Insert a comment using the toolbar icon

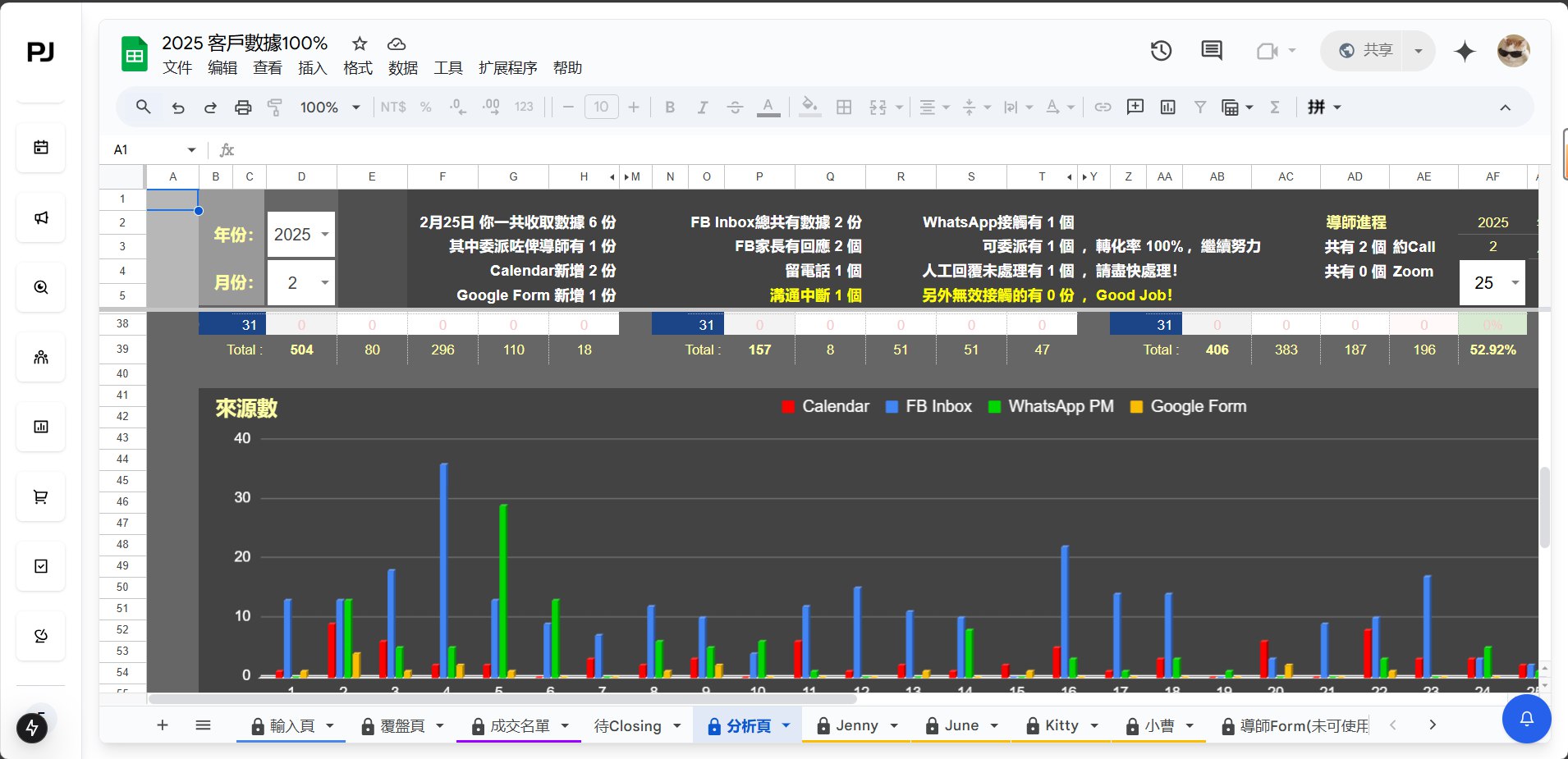1135,107
